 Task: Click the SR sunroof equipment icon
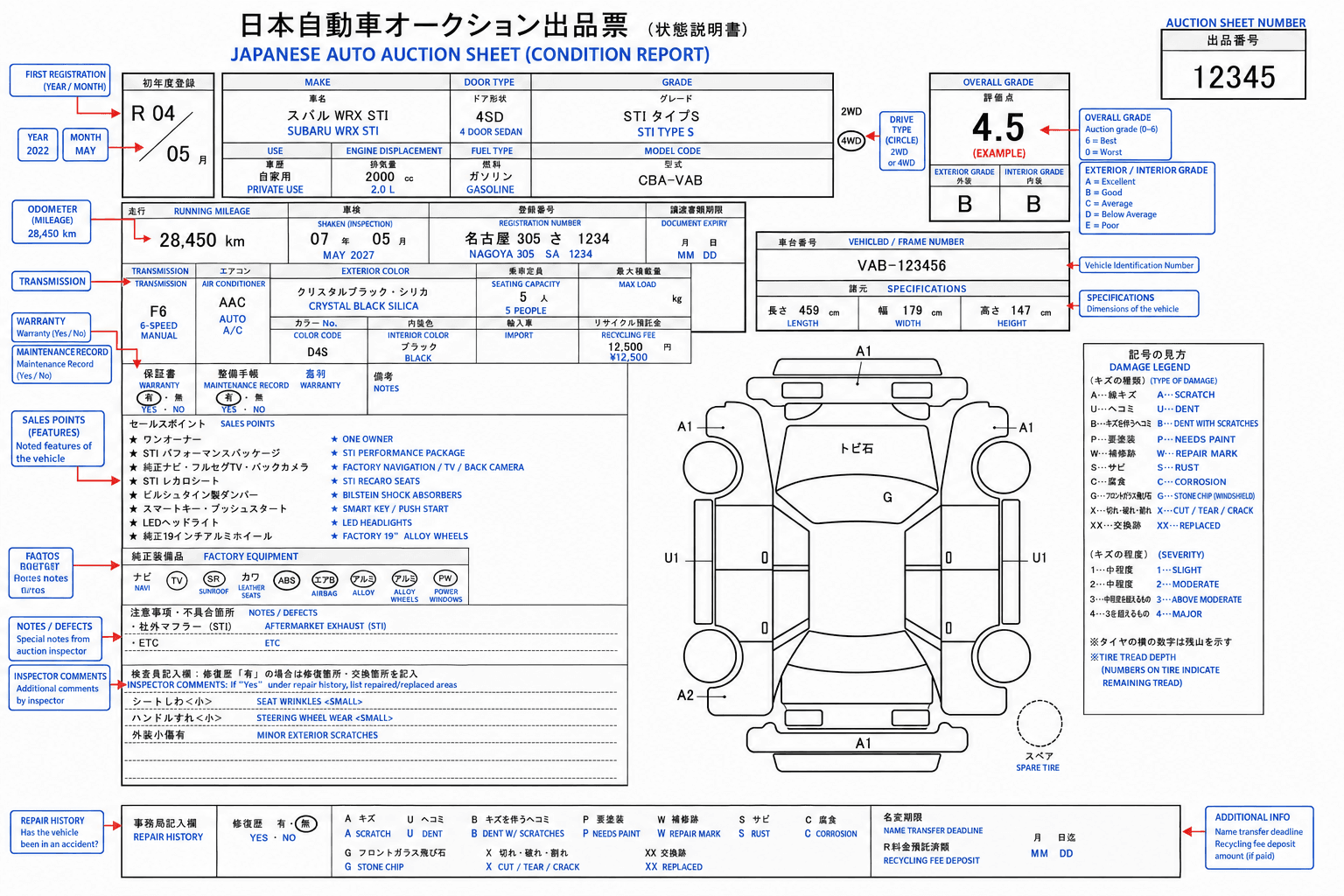click(x=213, y=579)
